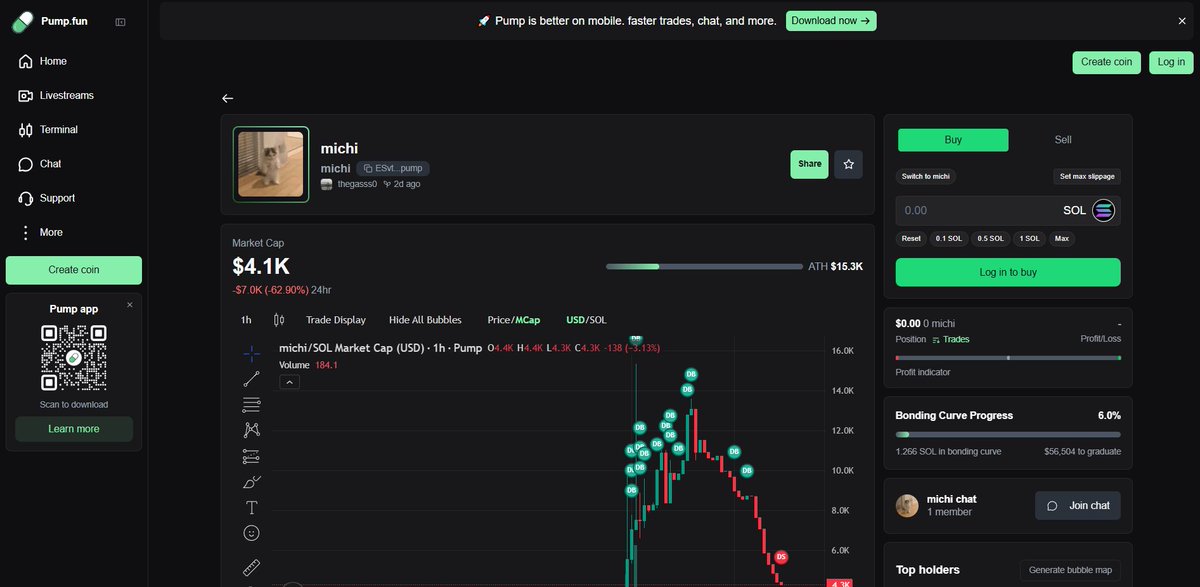Copy the ESvt...pump contract address
The height and width of the screenshot is (587, 1200).
(392, 168)
